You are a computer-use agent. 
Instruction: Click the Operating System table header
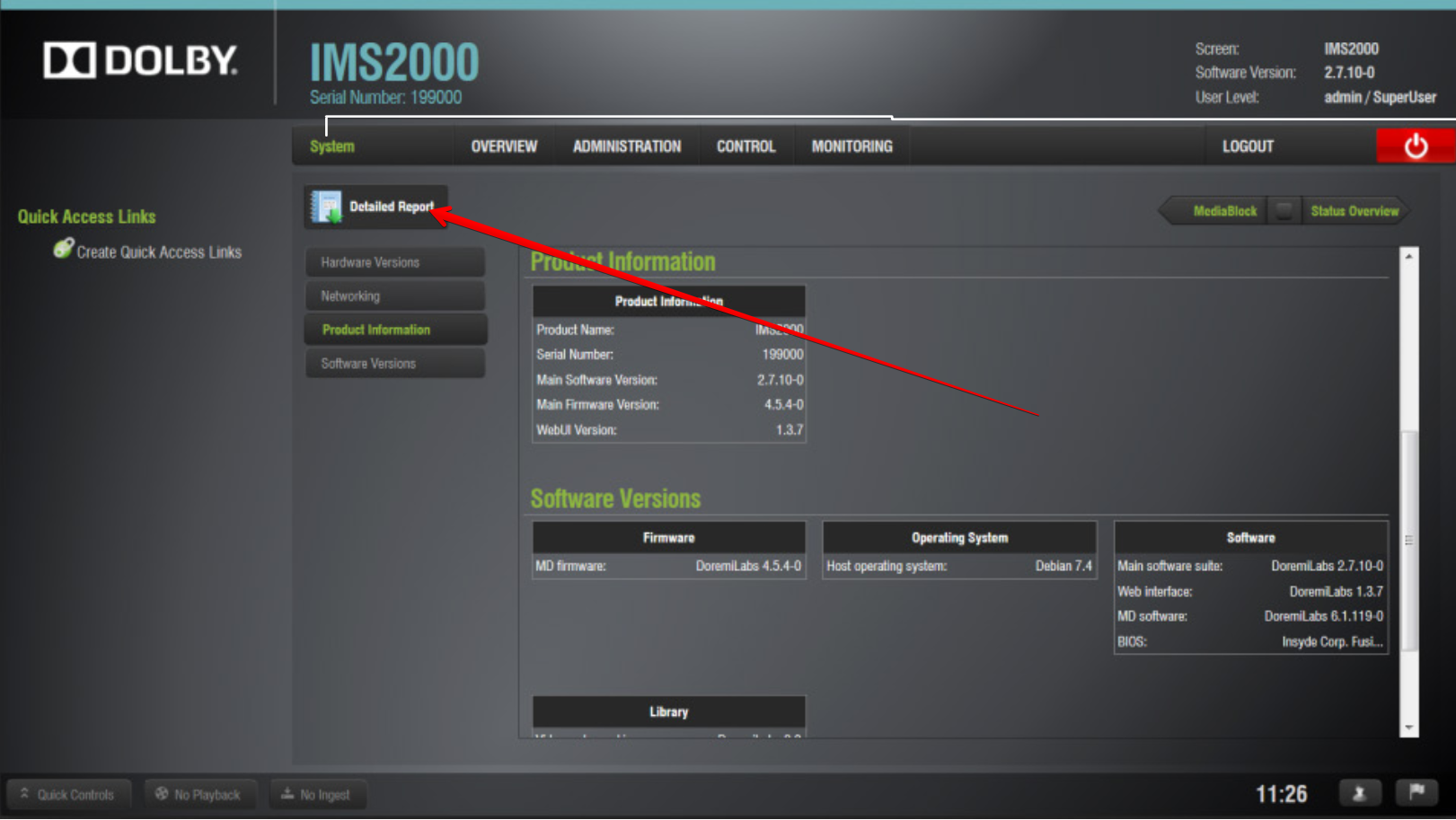(x=959, y=538)
